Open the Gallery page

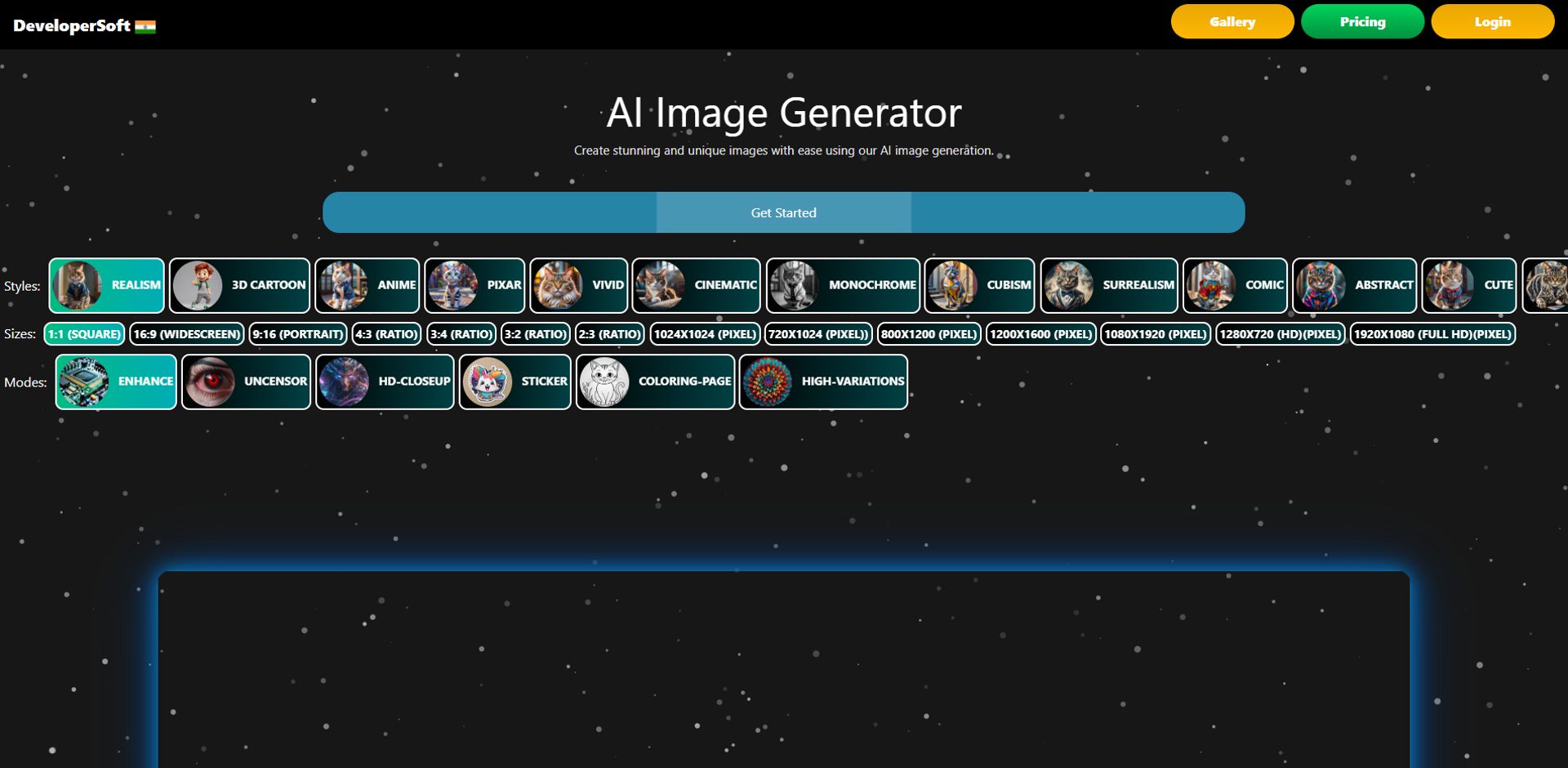[x=1232, y=22]
